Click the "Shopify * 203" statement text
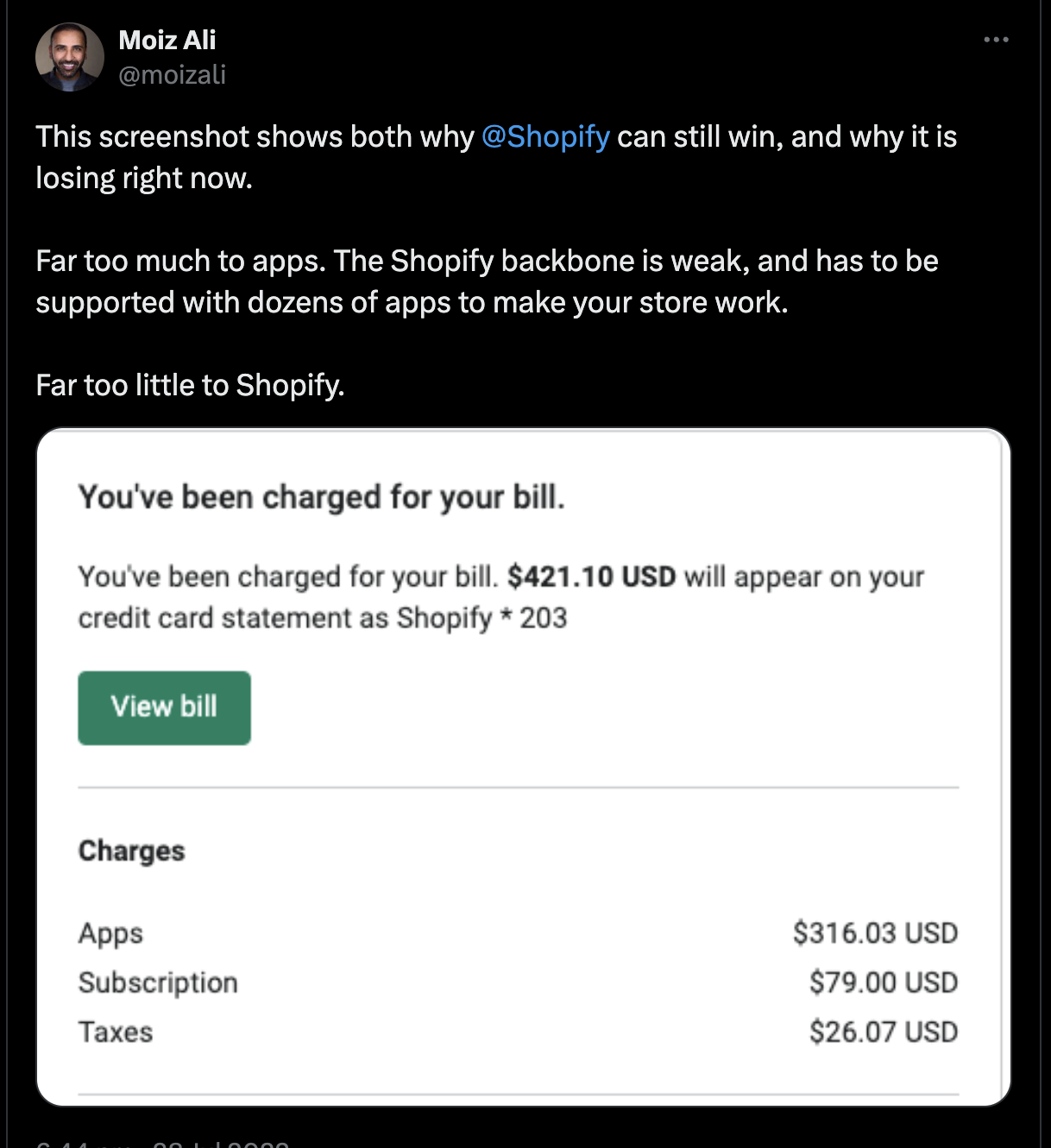 pyautogui.click(x=481, y=618)
